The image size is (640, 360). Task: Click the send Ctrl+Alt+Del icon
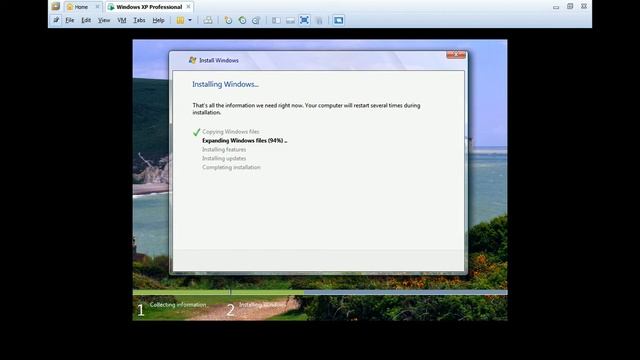click(208, 20)
